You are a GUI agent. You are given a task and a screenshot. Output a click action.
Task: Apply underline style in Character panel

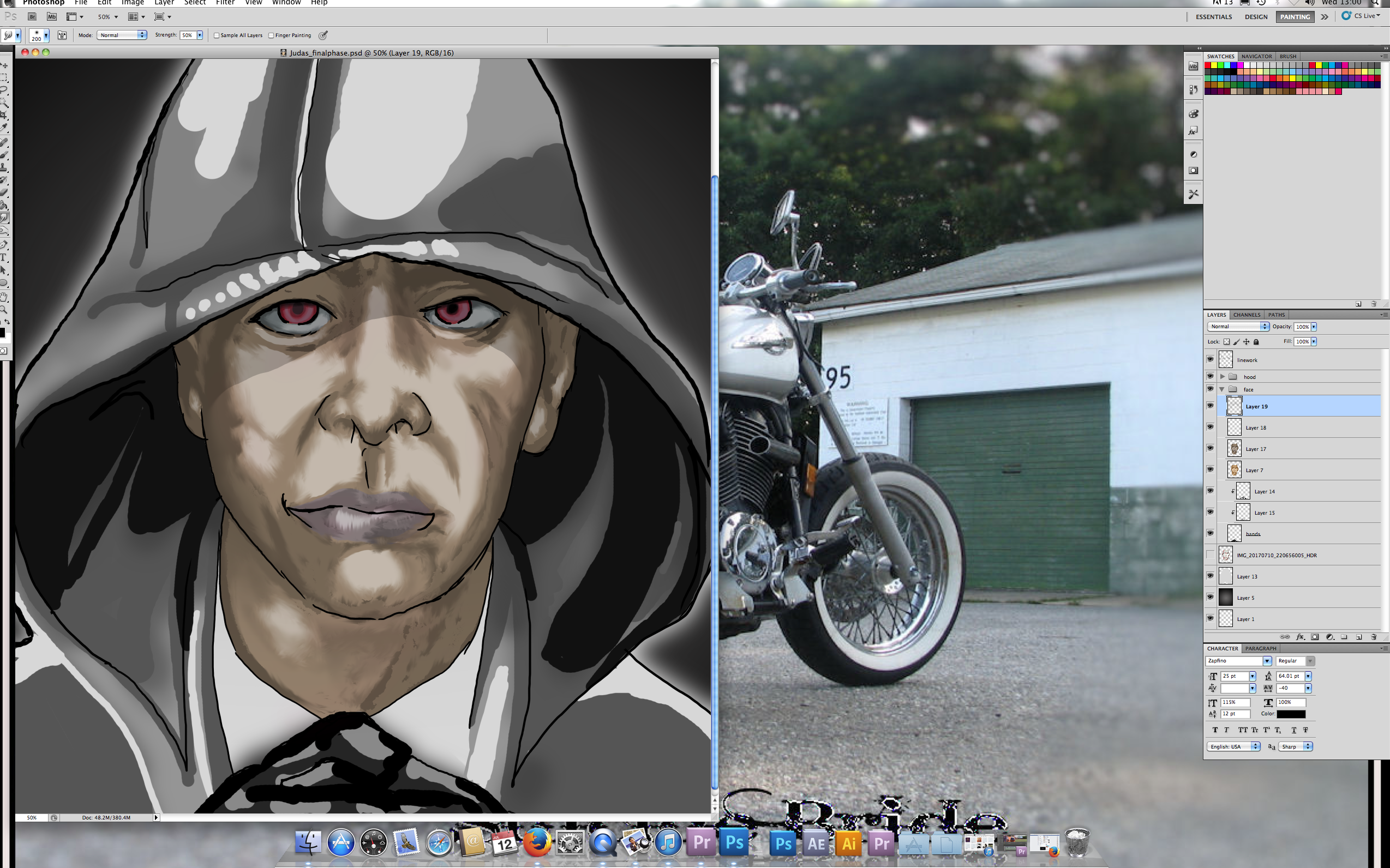tap(1293, 730)
